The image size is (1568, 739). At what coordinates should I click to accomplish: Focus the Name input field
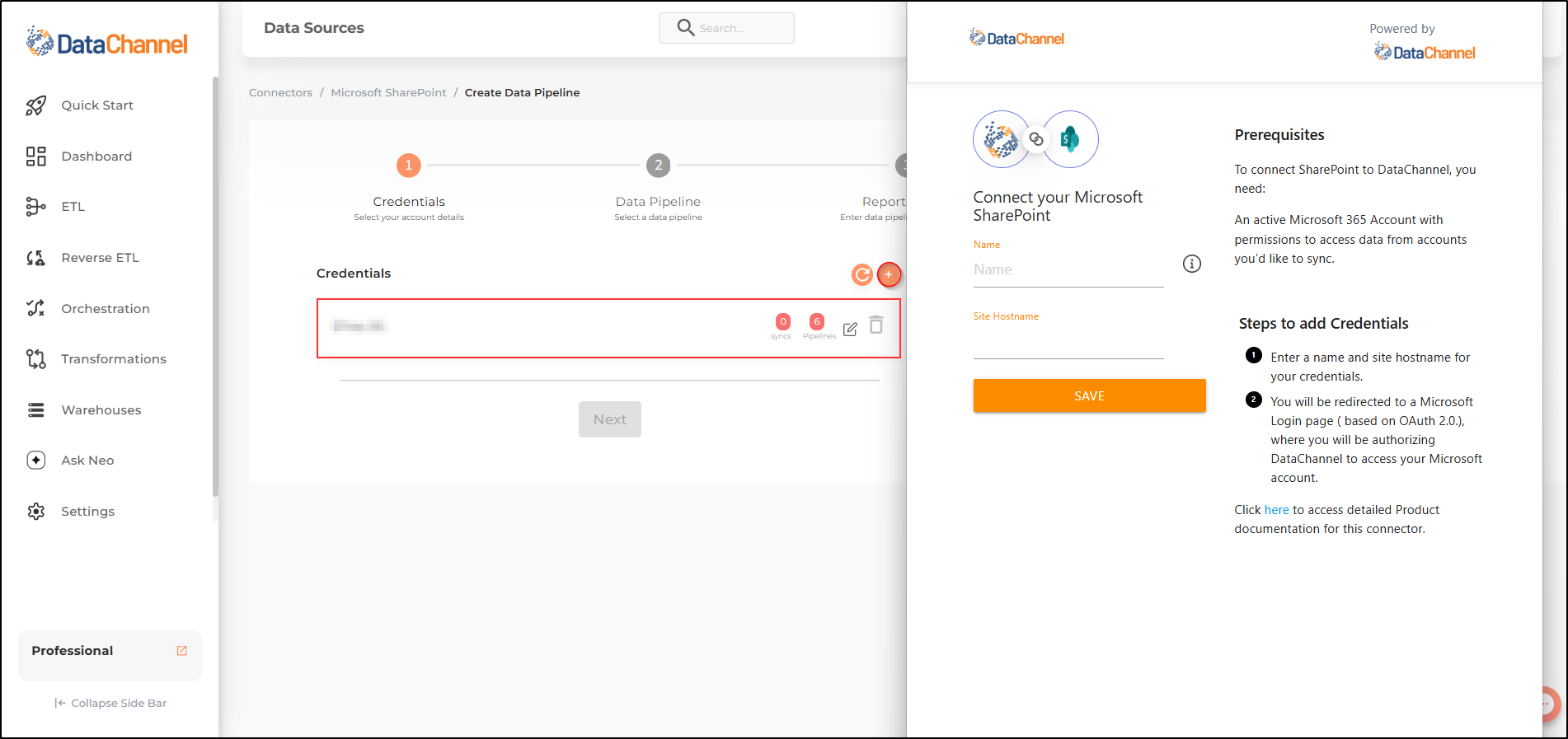[x=1068, y=269]
